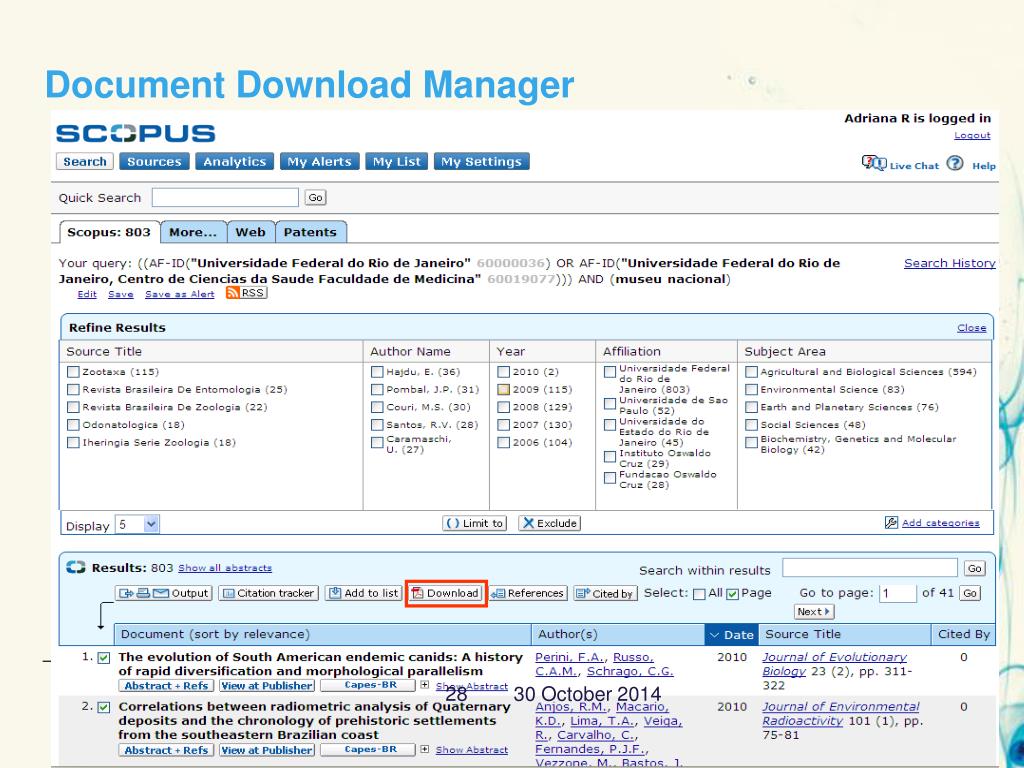Open the My Settings tab
The height and width of the screenshot is (768, 1024).
pyautogui.click(x=481, y=161)
